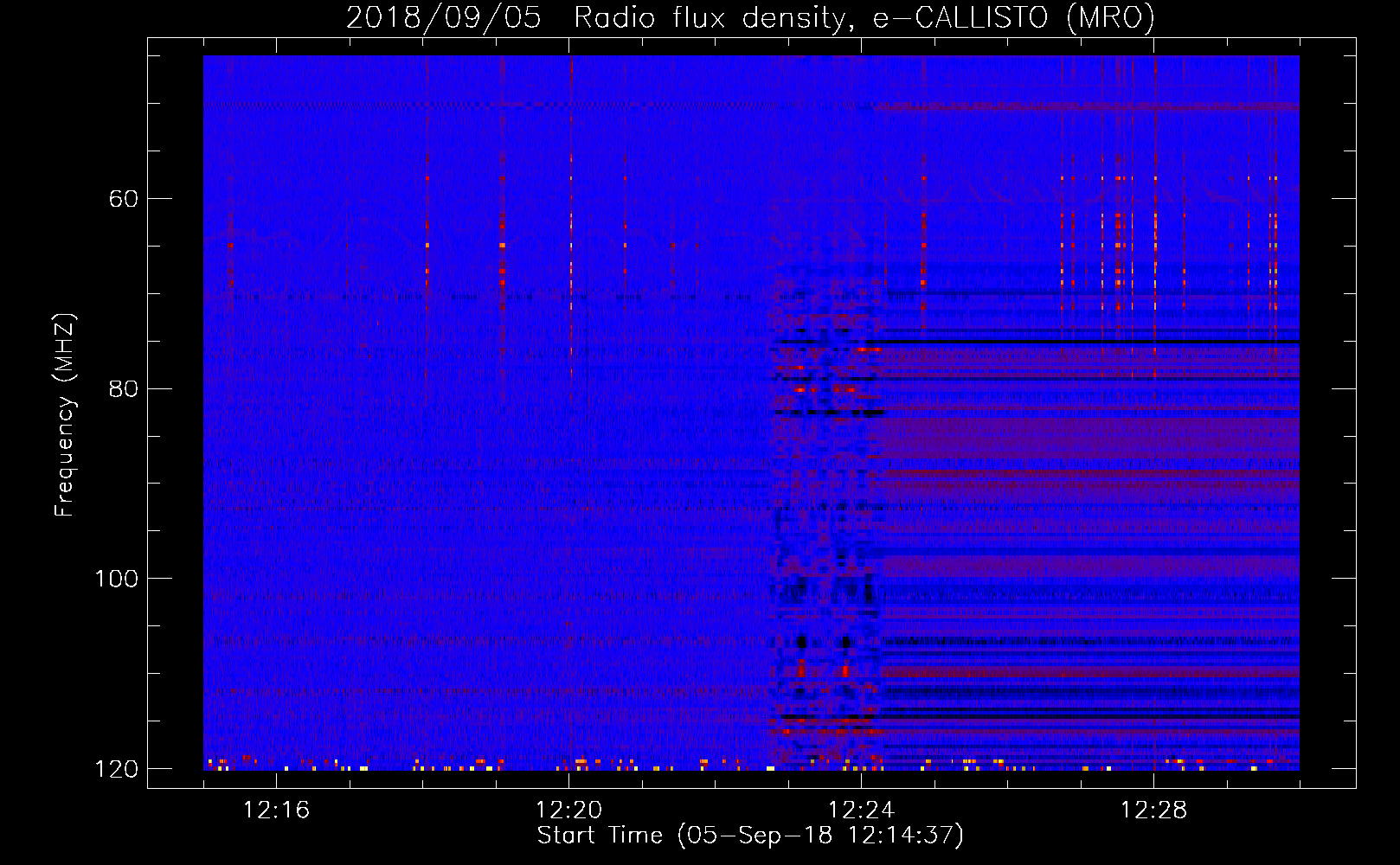Click the 12:24 time tick label

pos(861,811)
